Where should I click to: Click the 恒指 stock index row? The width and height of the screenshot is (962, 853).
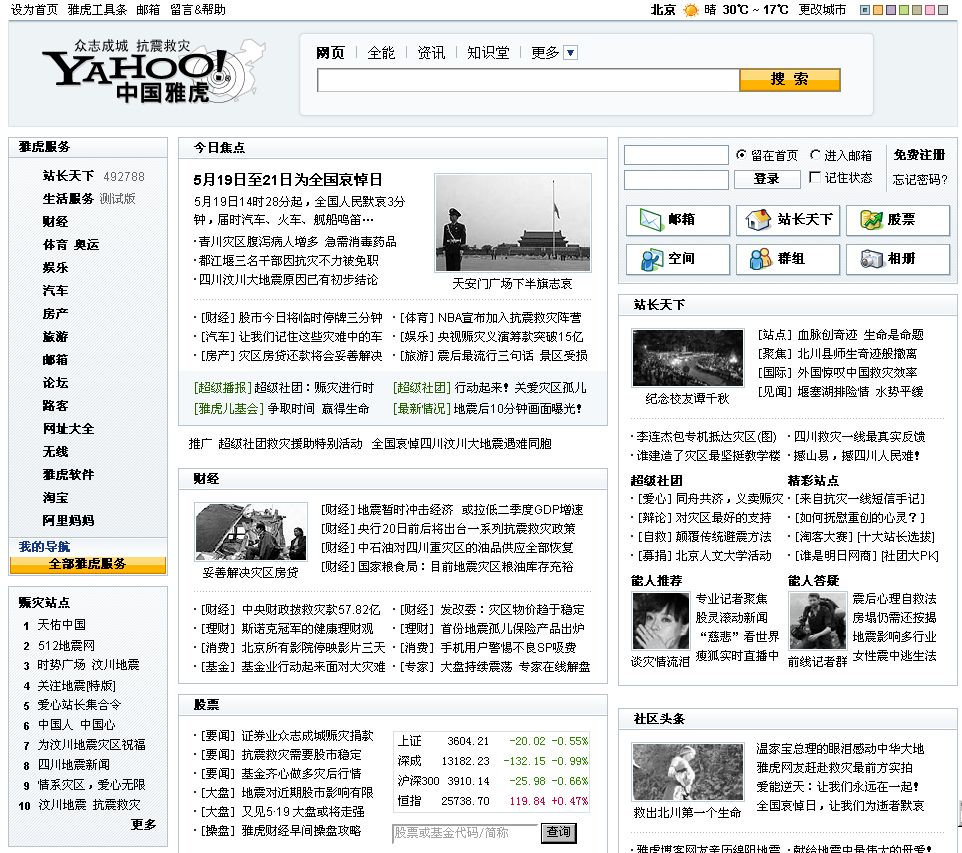[492, 801]
